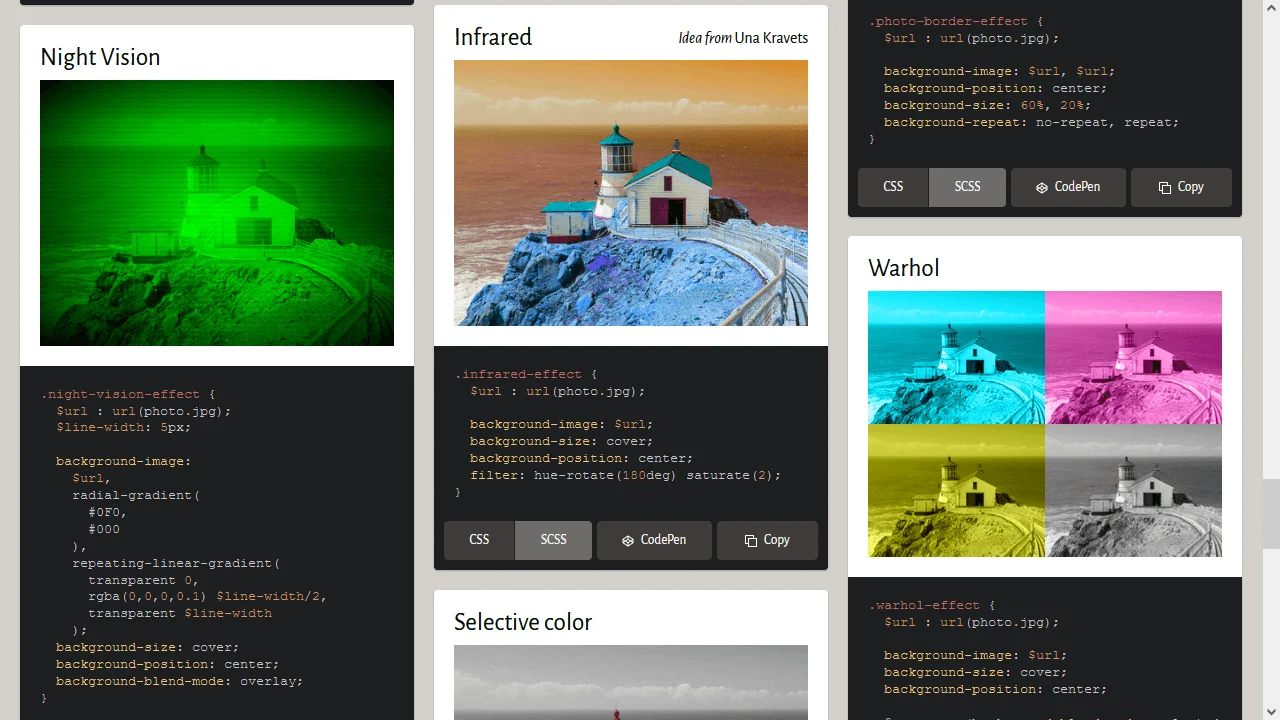Click the Warhol four-panel preview image

point(1045,424)
